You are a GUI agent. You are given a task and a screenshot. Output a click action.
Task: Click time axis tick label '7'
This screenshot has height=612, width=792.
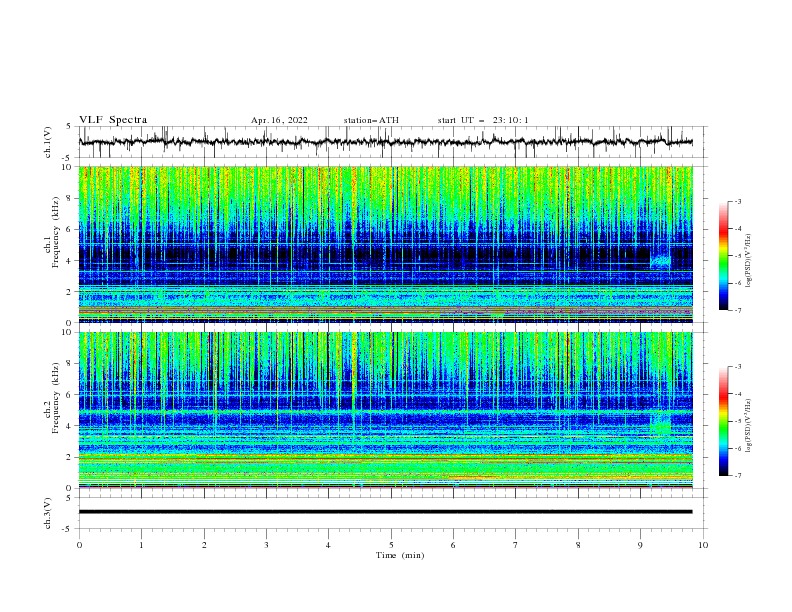pyautogui.click(x=516, y=545)
